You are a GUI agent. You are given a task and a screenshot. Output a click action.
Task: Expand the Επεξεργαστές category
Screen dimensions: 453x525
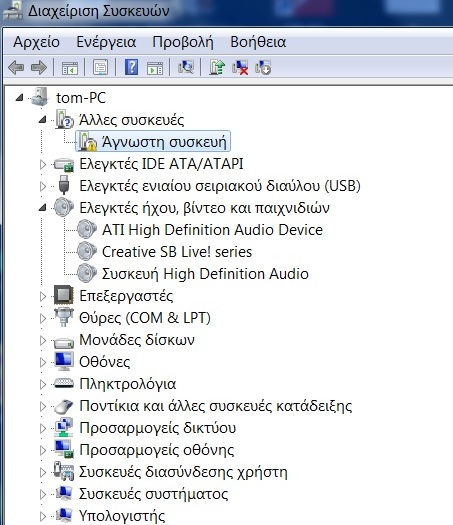(x=43, y=296)
